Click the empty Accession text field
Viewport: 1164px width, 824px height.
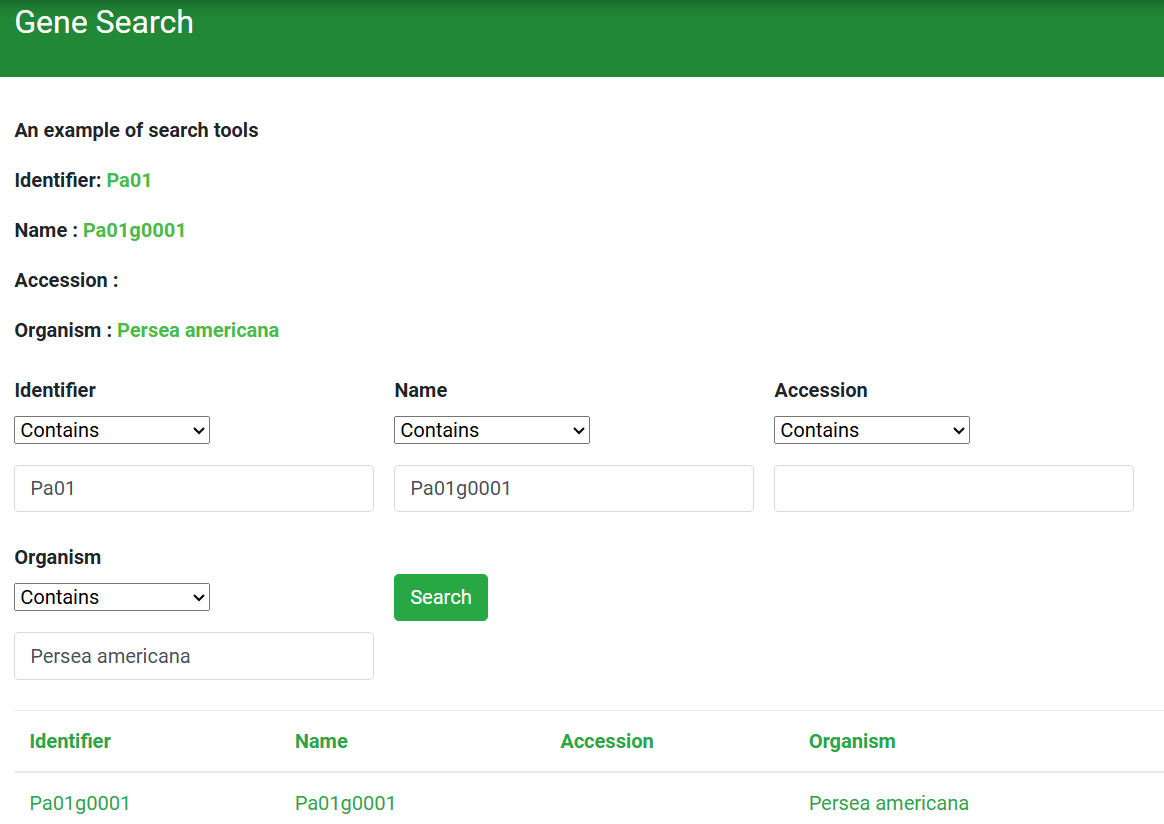point(954,488)
